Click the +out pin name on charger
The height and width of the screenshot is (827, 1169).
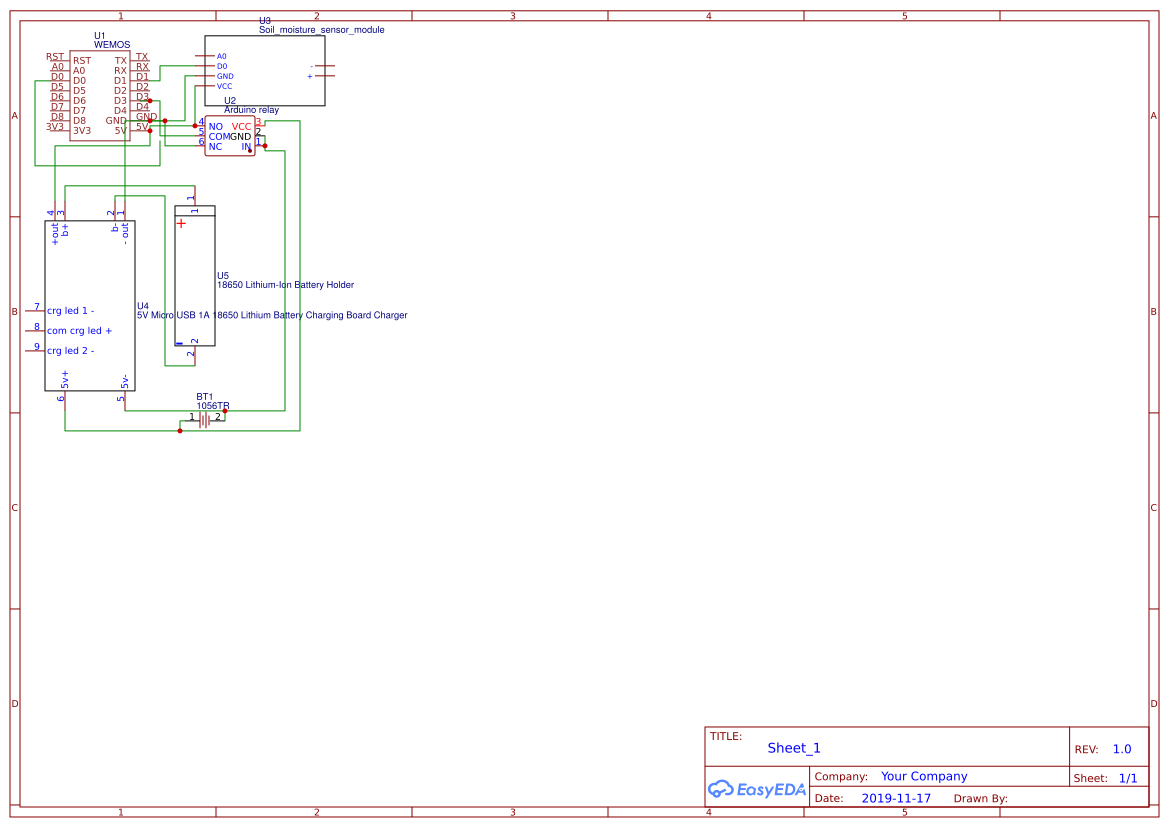point(55,234)
